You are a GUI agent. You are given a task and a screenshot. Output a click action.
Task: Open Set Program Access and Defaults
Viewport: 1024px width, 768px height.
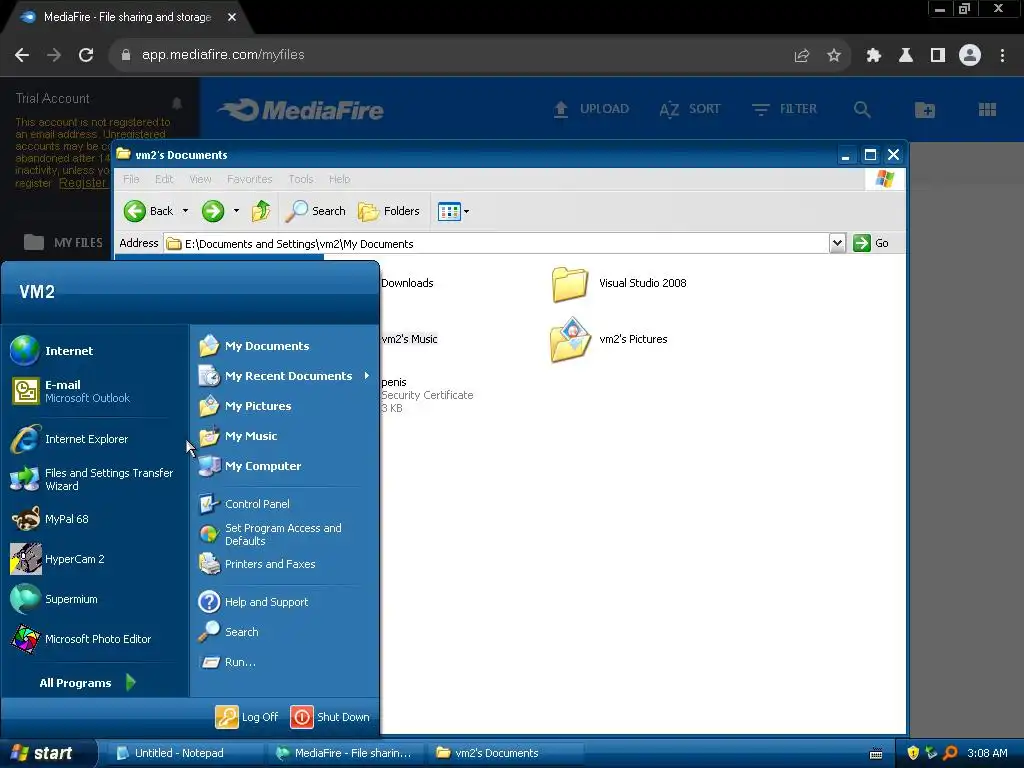click(x=270, y=534)
